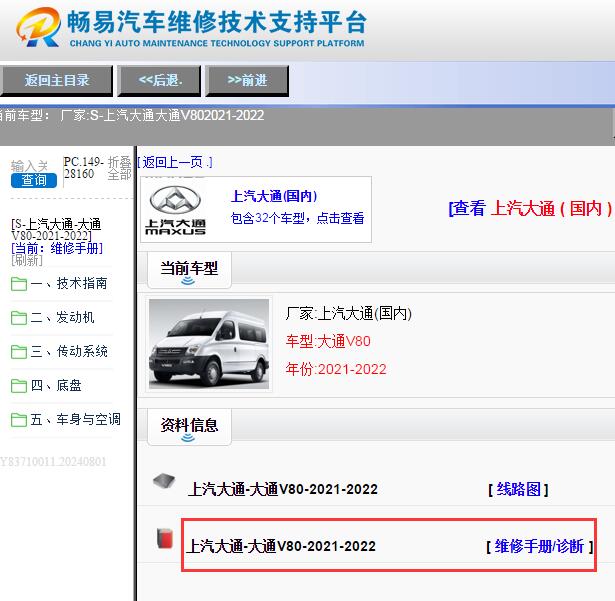Click the Chang Yi platform logo icon
The height and width of the screenshot is (601, 615).
click(38, 27)
